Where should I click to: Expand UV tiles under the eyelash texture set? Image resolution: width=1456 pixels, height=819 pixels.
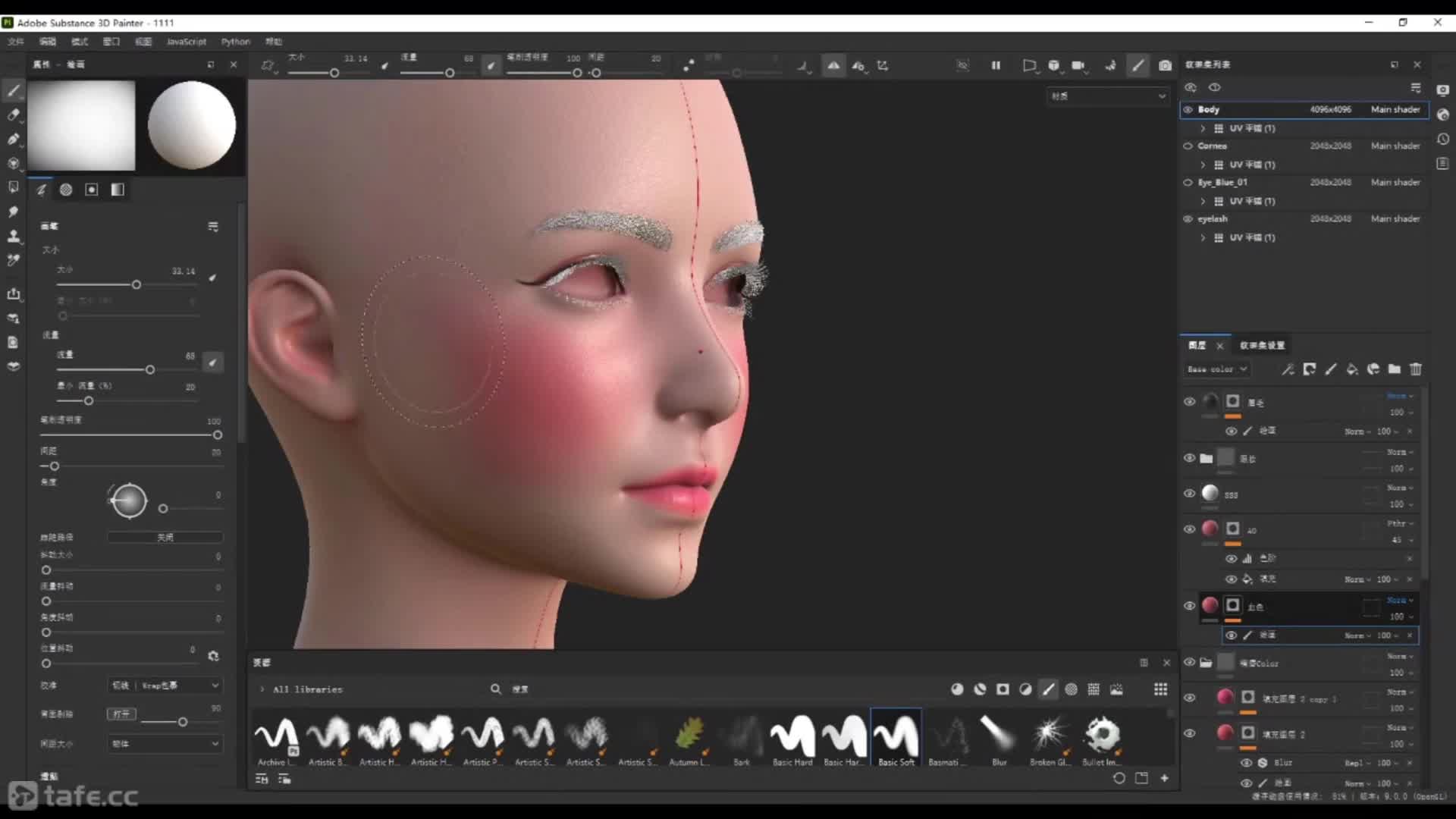[1203, 238]
